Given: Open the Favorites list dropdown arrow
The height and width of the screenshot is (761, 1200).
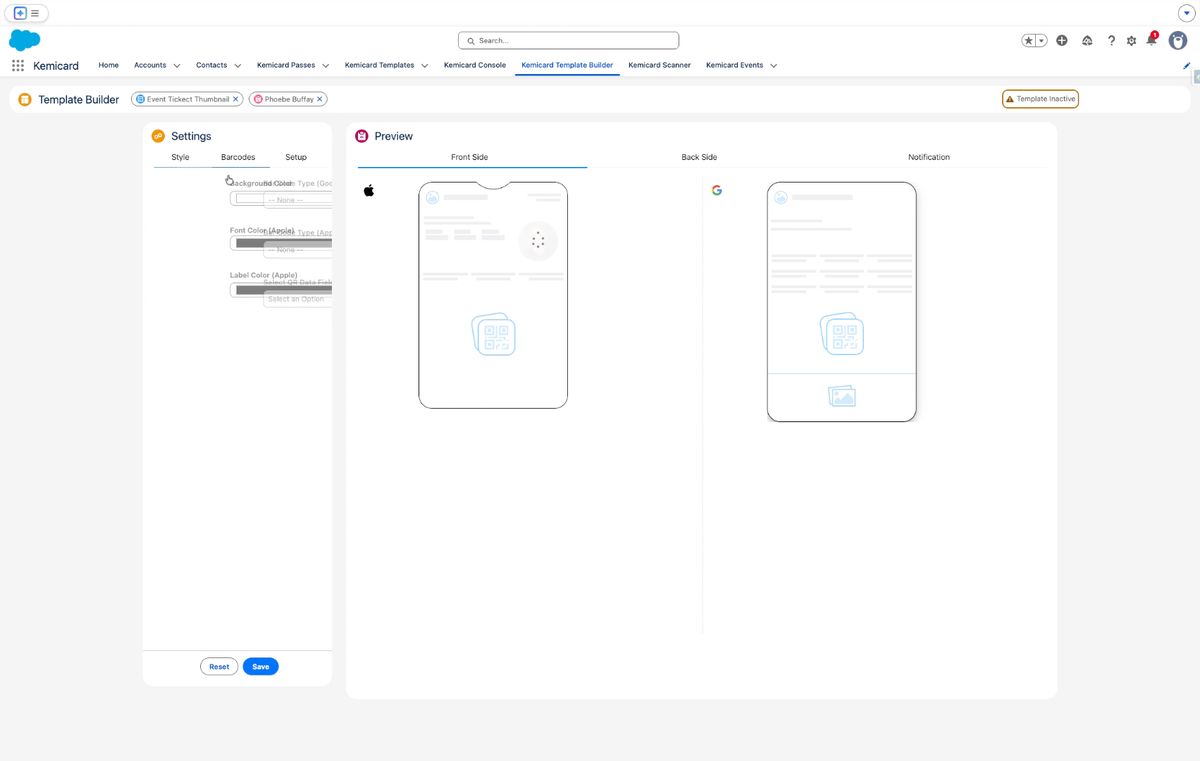Looking at the screenshot, I should (1042, 40).
